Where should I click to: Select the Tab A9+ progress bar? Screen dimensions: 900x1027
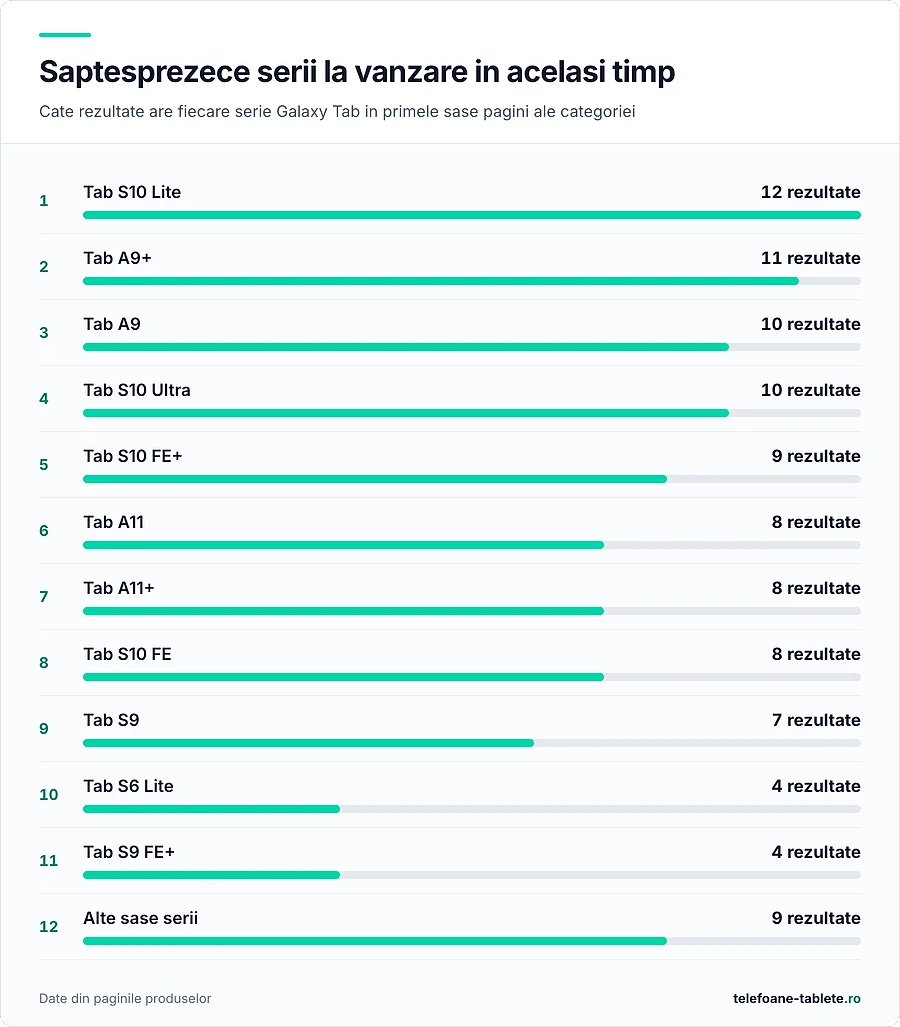[x=472, y=281]
